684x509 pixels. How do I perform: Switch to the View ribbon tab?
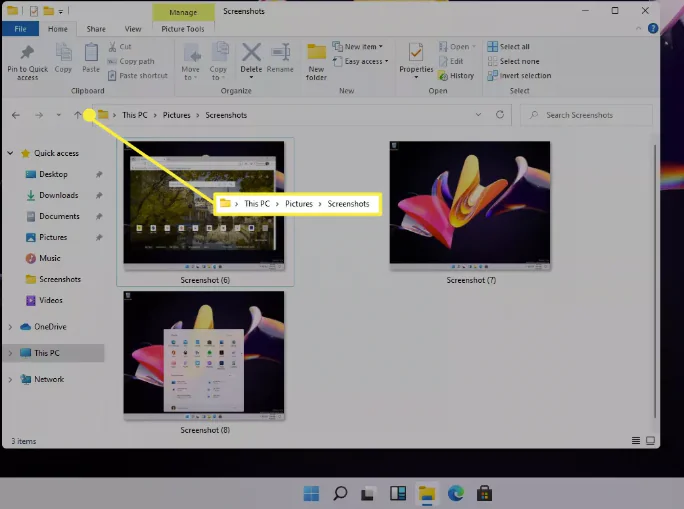132,29
